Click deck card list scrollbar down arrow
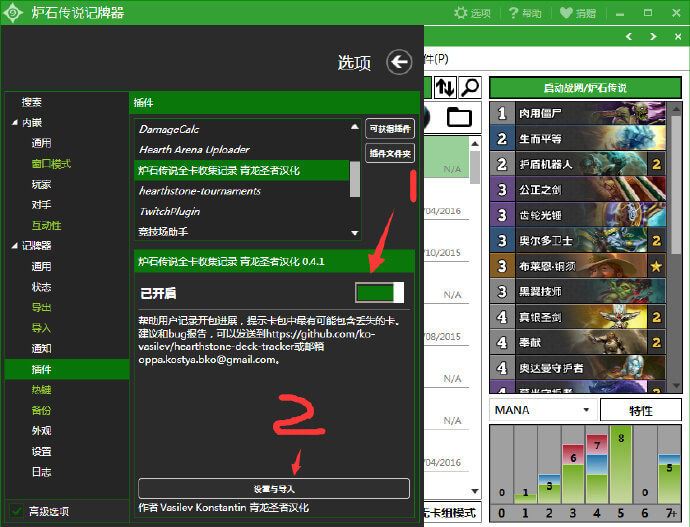 click(676, 386)
